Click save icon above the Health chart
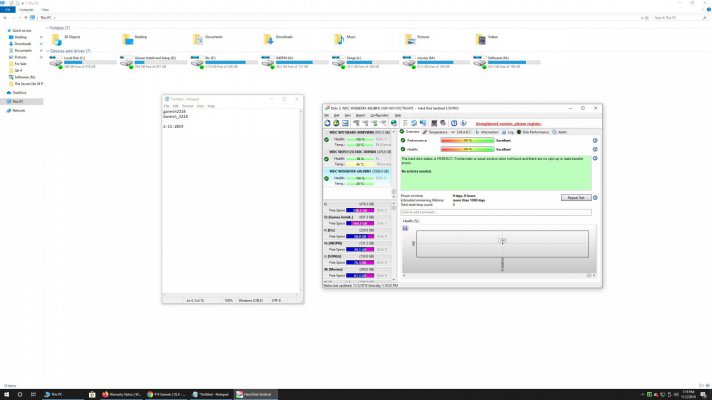Viewport: 712px width, 400px height. tap(405, 228)
